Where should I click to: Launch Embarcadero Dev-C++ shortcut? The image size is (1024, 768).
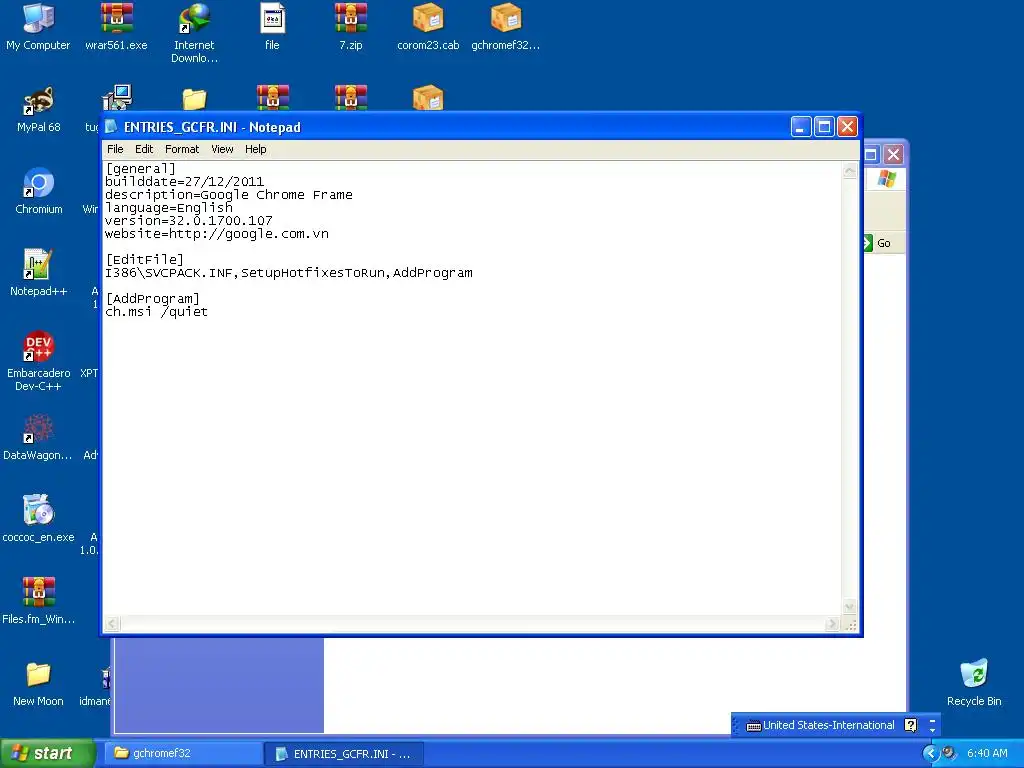pos(38,361)
